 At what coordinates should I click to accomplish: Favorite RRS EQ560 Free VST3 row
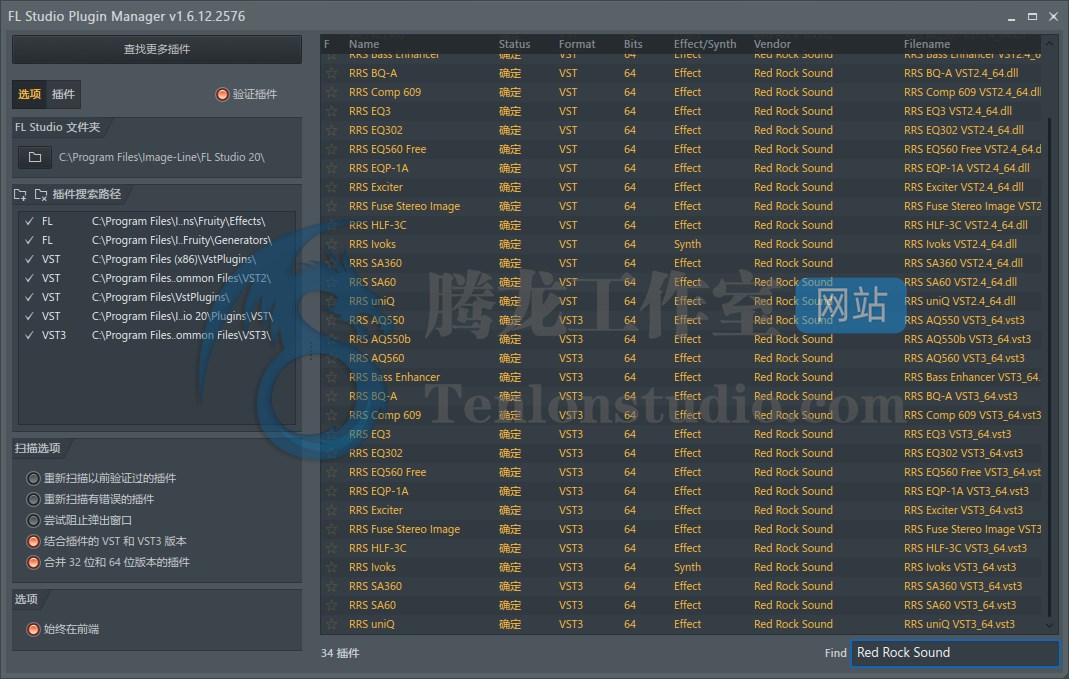331,472
